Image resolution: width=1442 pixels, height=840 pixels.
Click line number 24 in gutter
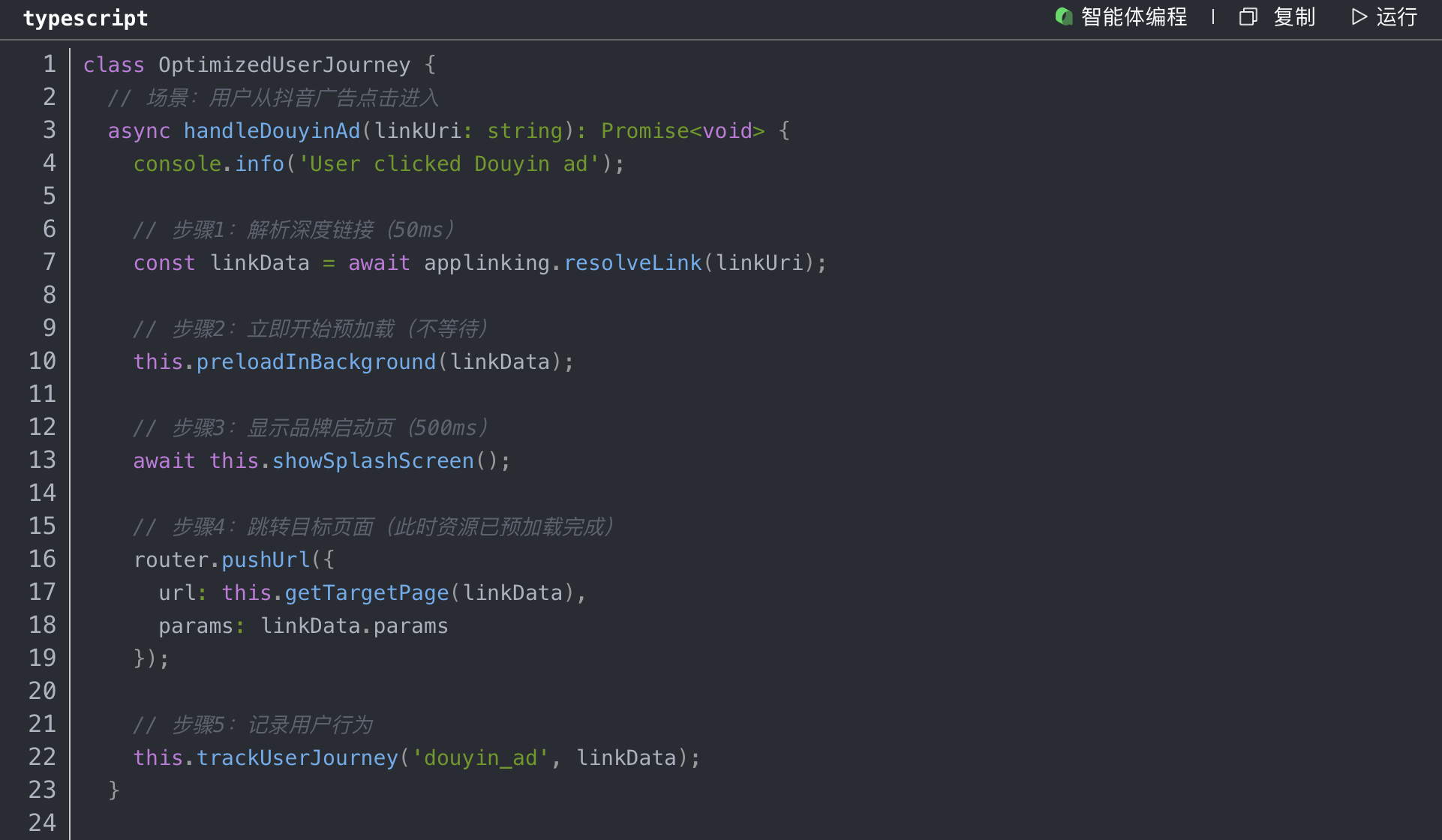pos(43,823)
